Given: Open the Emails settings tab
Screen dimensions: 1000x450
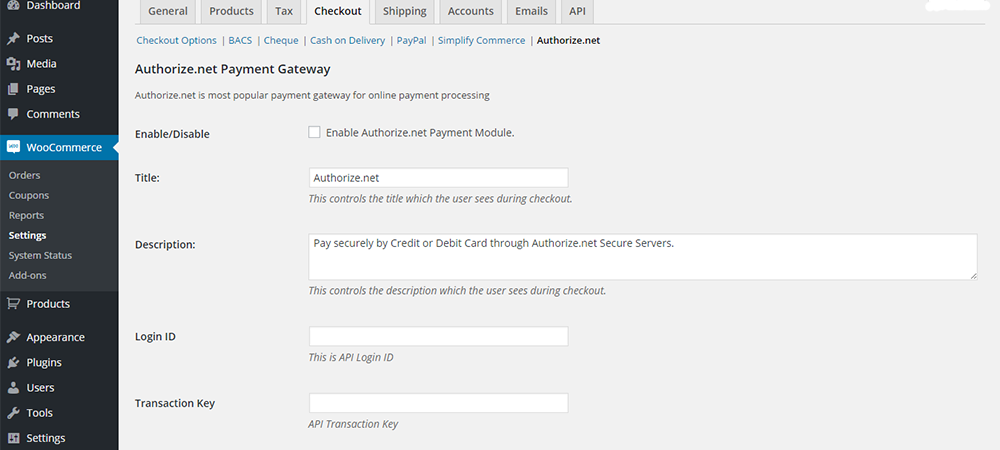Looking at the screenshot, I should point(531,12).
